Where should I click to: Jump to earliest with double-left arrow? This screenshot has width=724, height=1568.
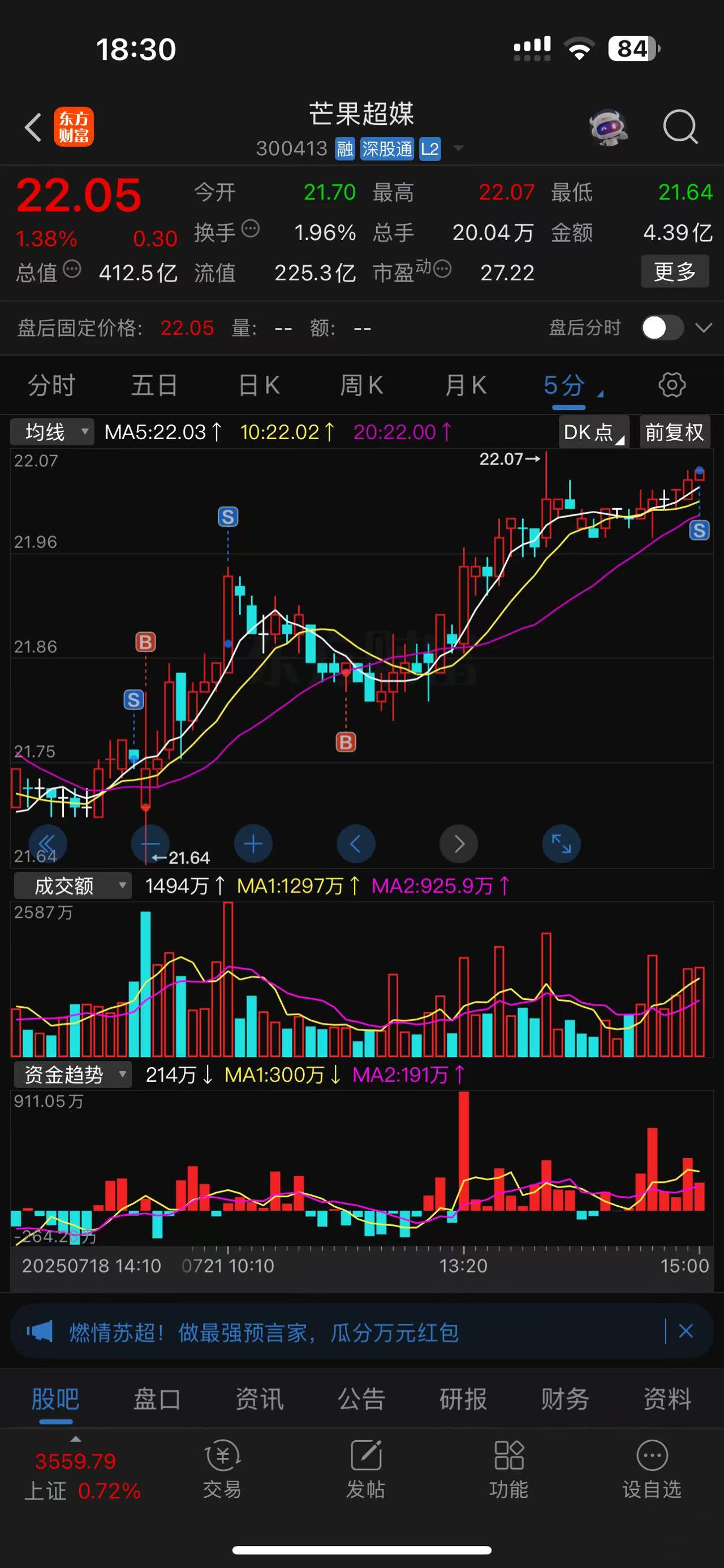coord(48,844)
